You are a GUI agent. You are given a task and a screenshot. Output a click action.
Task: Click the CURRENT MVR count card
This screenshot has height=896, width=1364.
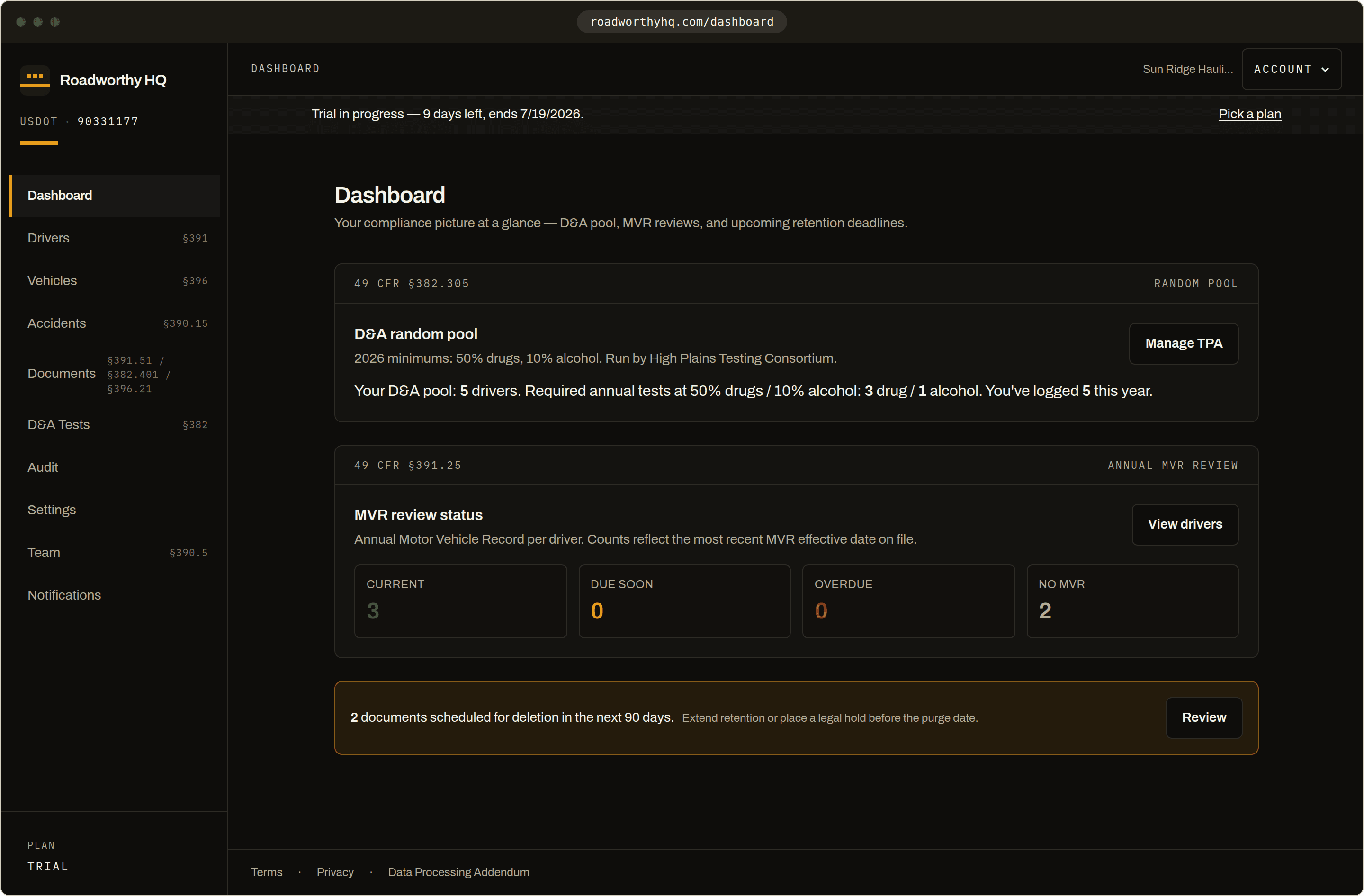[x=460, y=601]
